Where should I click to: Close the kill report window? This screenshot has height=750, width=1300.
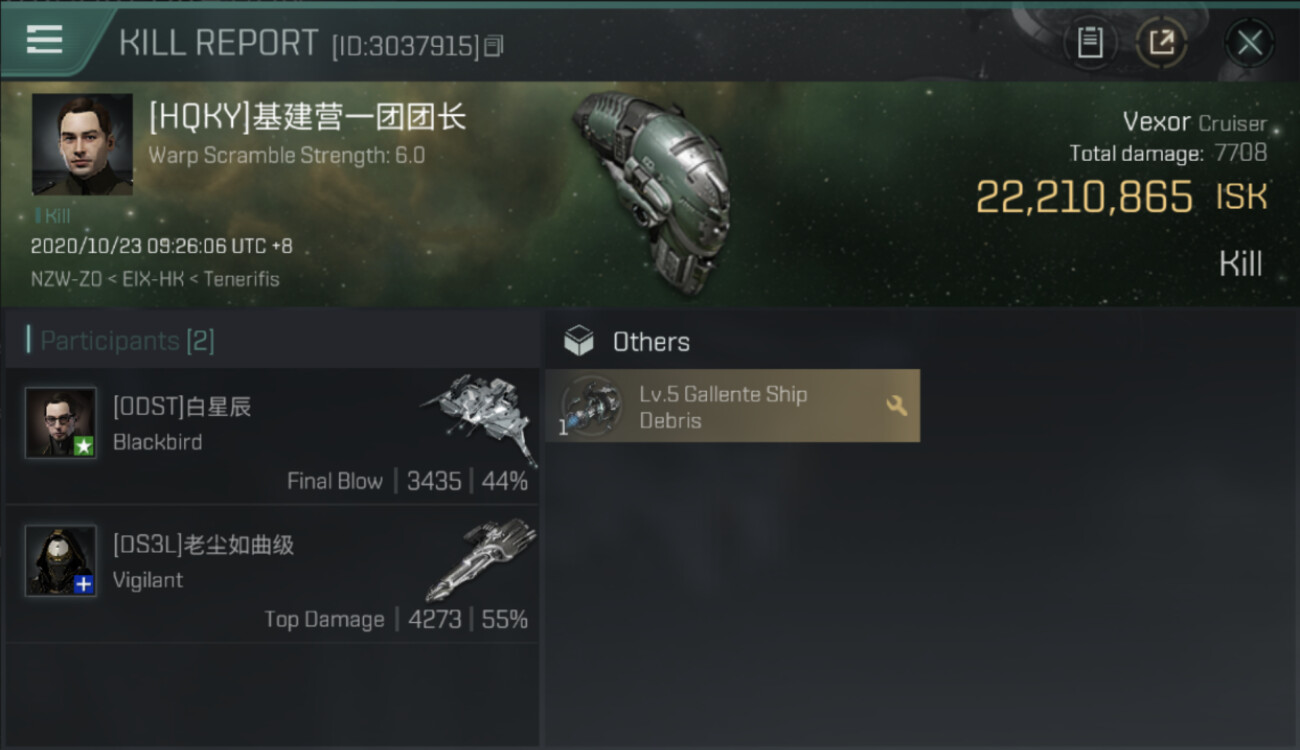1249,43
